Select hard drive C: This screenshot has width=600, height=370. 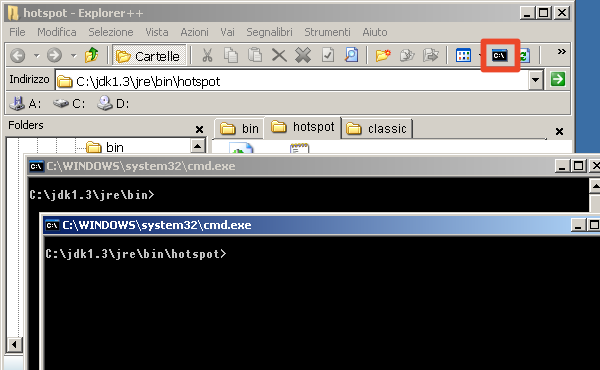(69, 104)
